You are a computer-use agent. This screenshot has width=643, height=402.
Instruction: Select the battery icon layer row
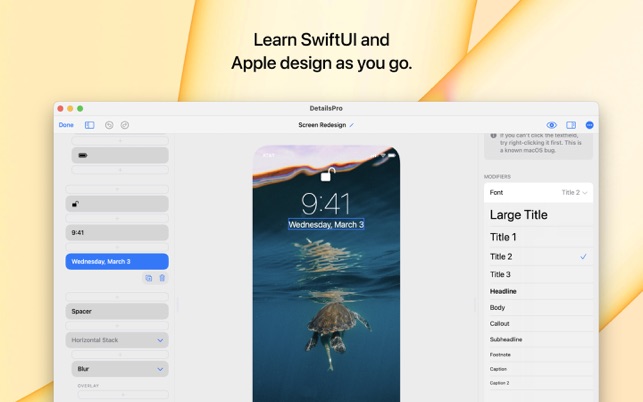120,155
